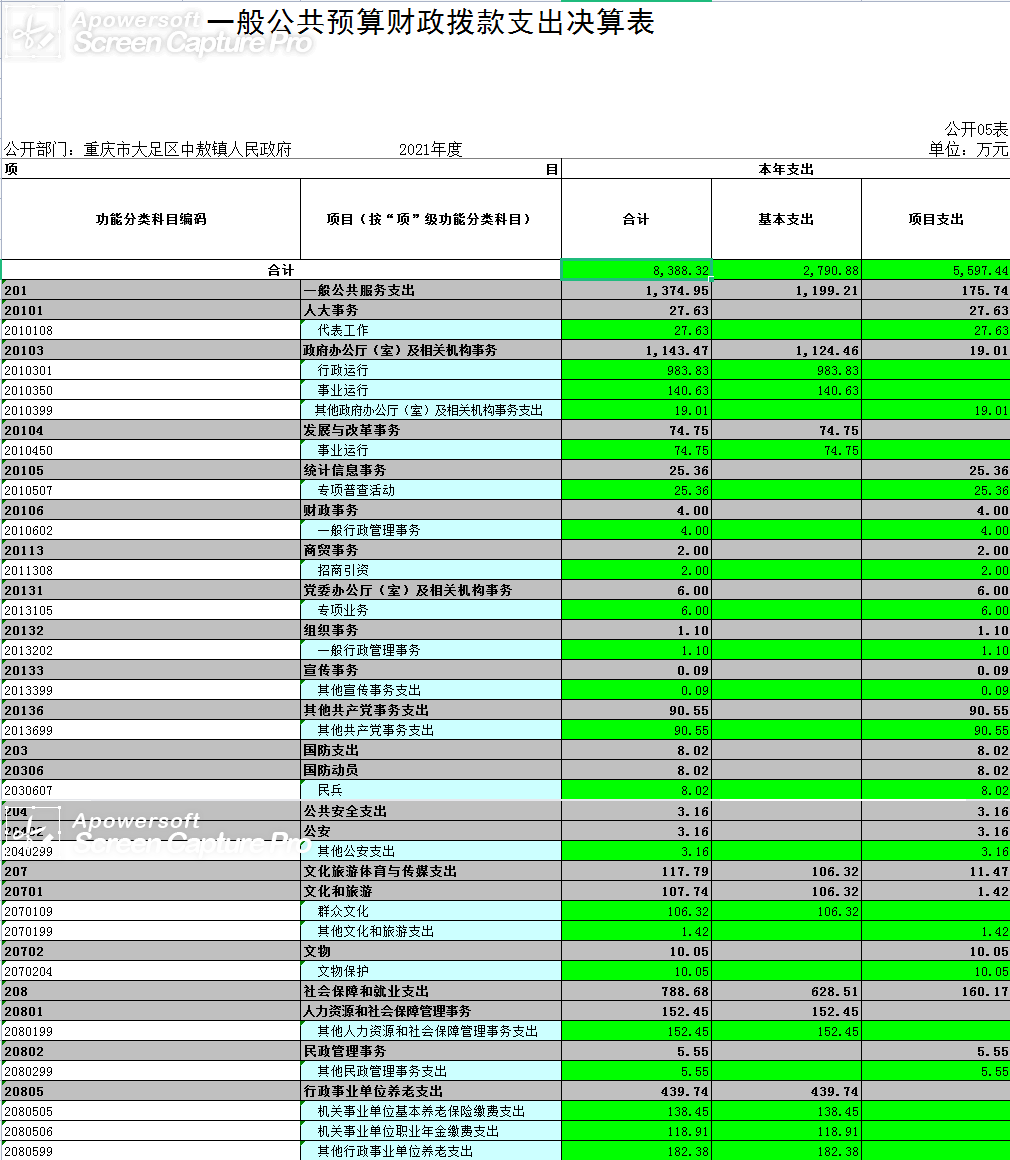Click the cell showing 2,790.88
Image resolution: width=1010 pixels, height=1160 pixels.
tap(787, 270)
